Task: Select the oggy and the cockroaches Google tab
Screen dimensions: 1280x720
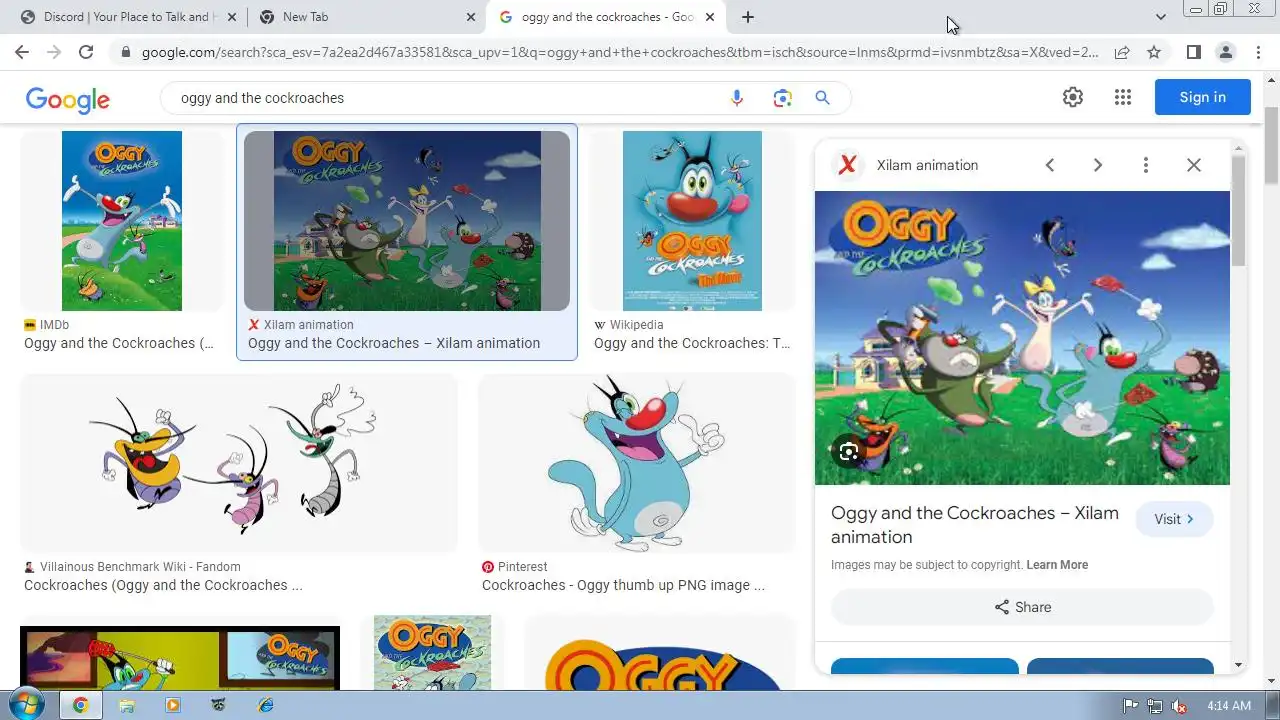Action: (607, 17)
